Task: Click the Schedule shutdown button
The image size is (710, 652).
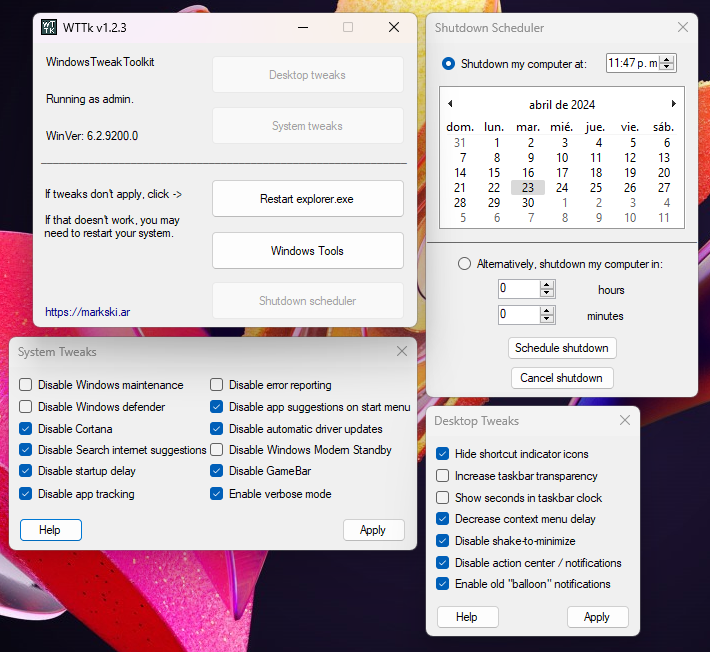Action: 561,348
